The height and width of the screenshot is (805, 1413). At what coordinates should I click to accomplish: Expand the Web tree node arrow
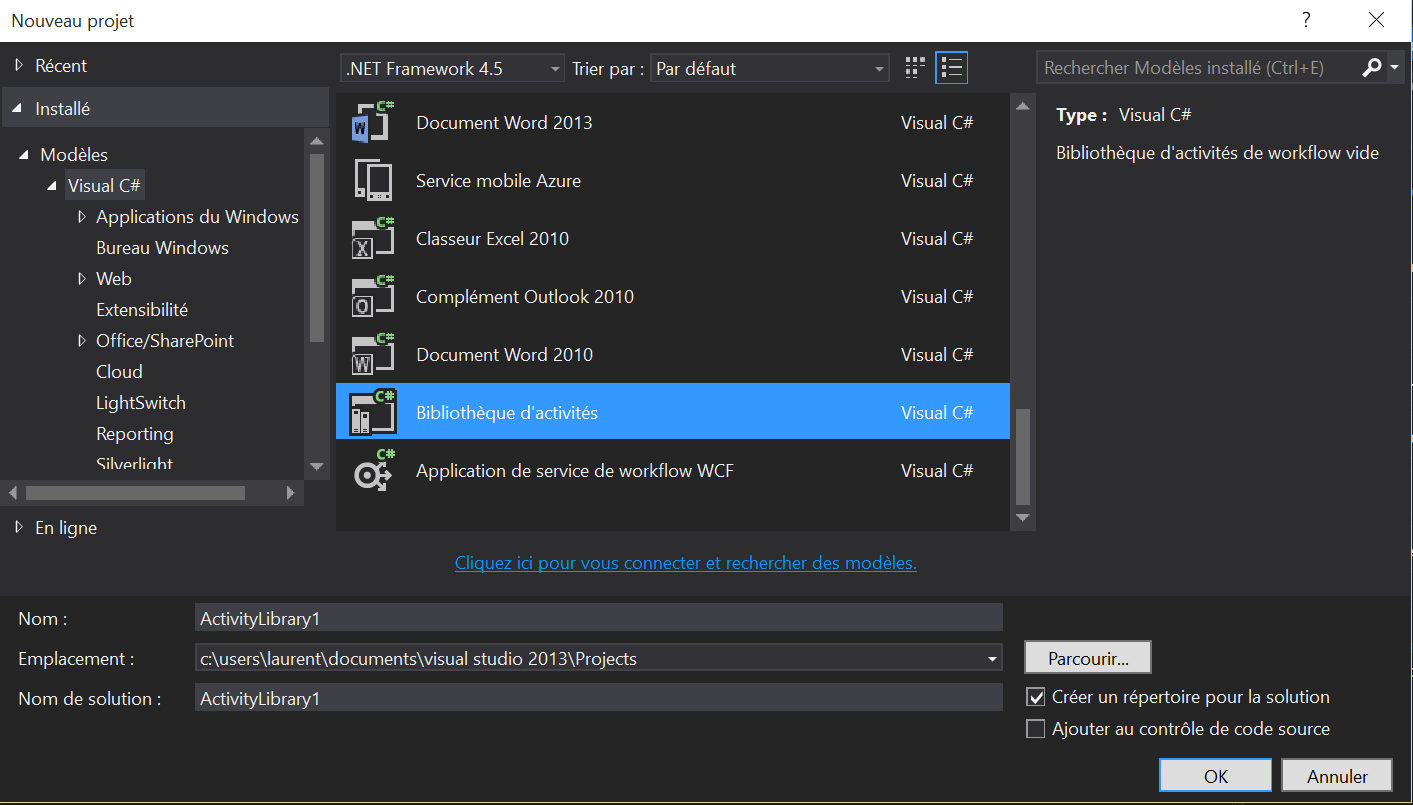tap(81, 279)
